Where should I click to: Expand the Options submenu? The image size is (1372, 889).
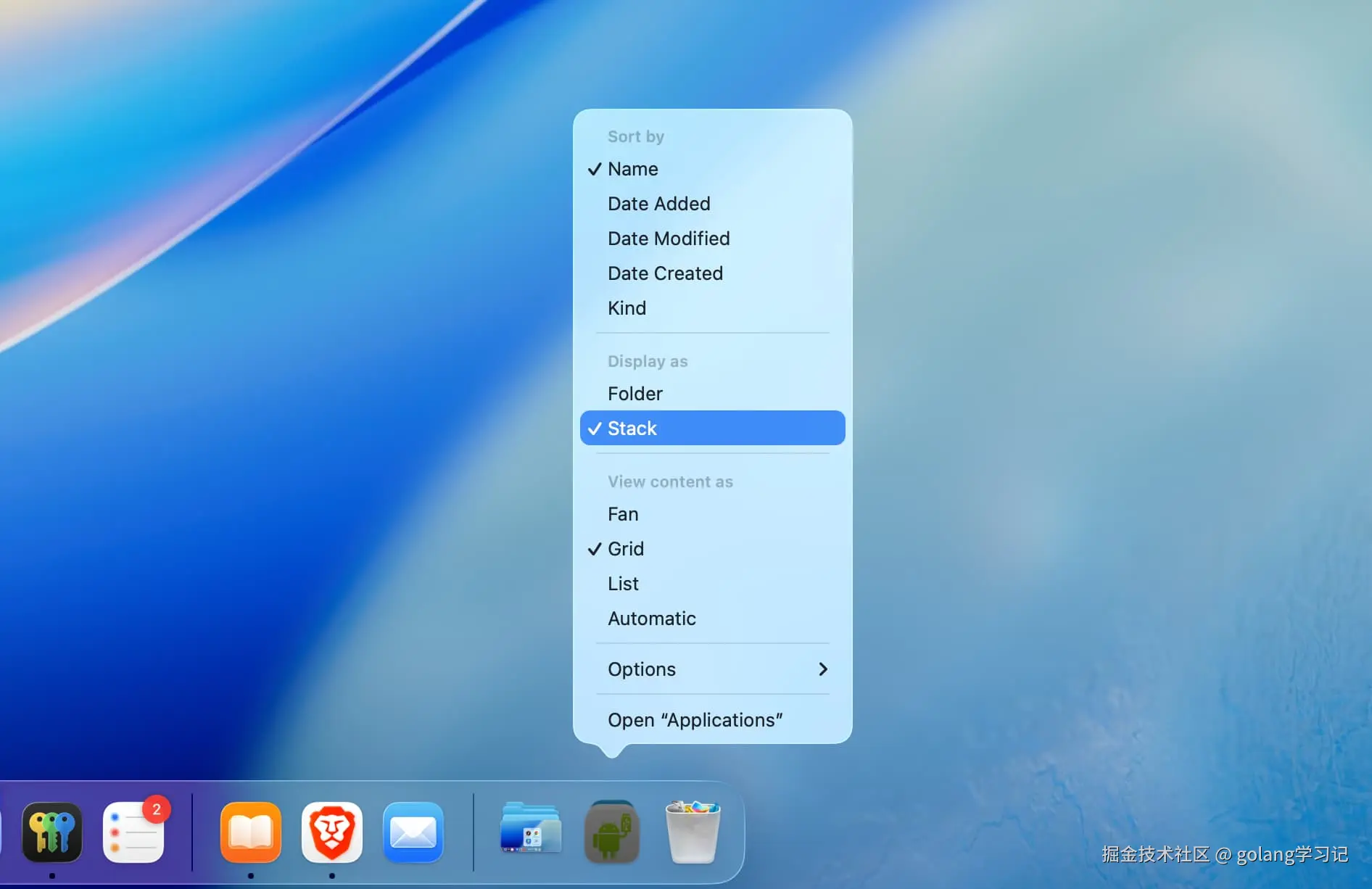713,669
